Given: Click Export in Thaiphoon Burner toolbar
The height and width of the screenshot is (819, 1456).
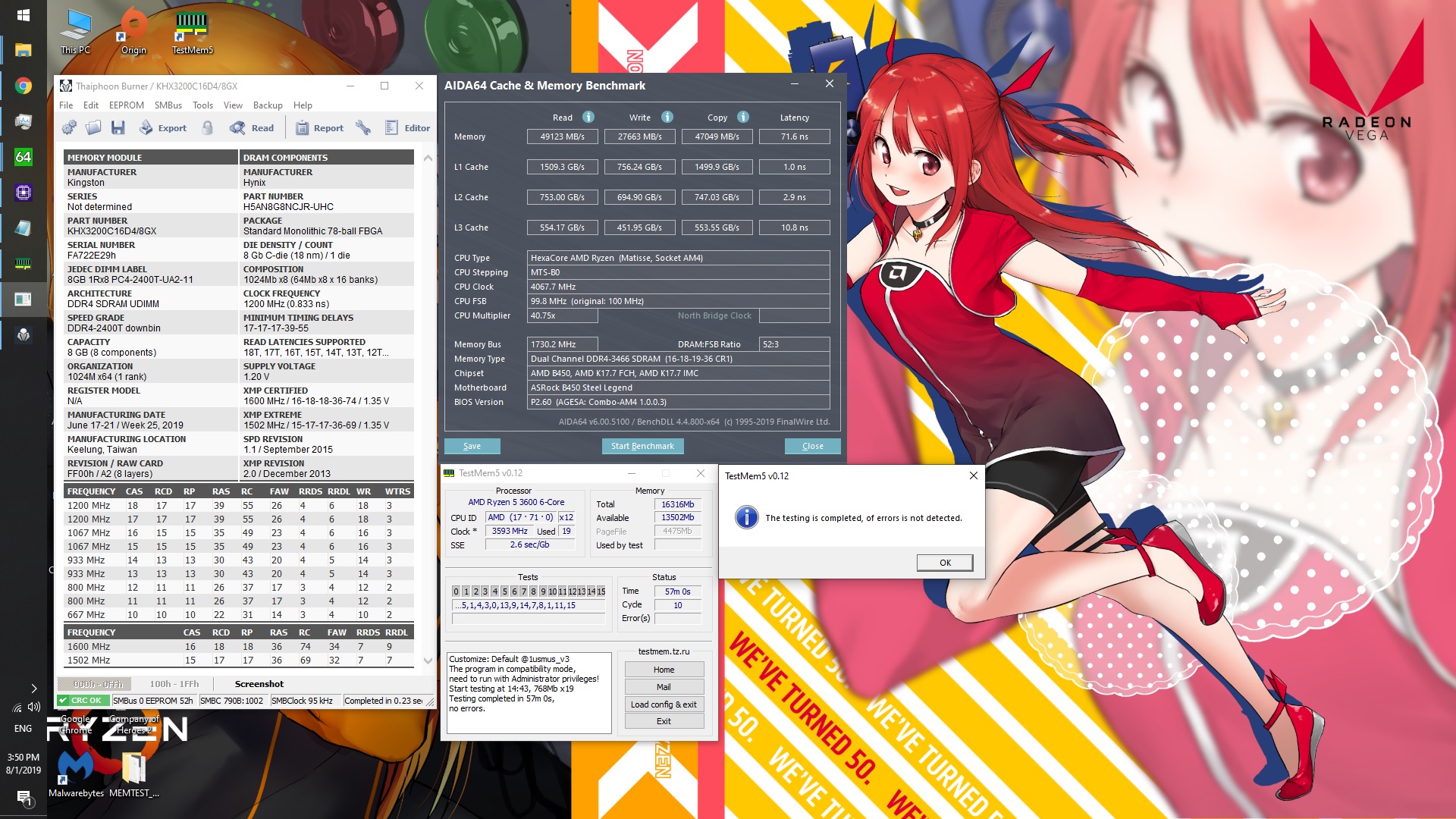Looking at the screenshot, I should pyautogui.click(x=163, y=128).
